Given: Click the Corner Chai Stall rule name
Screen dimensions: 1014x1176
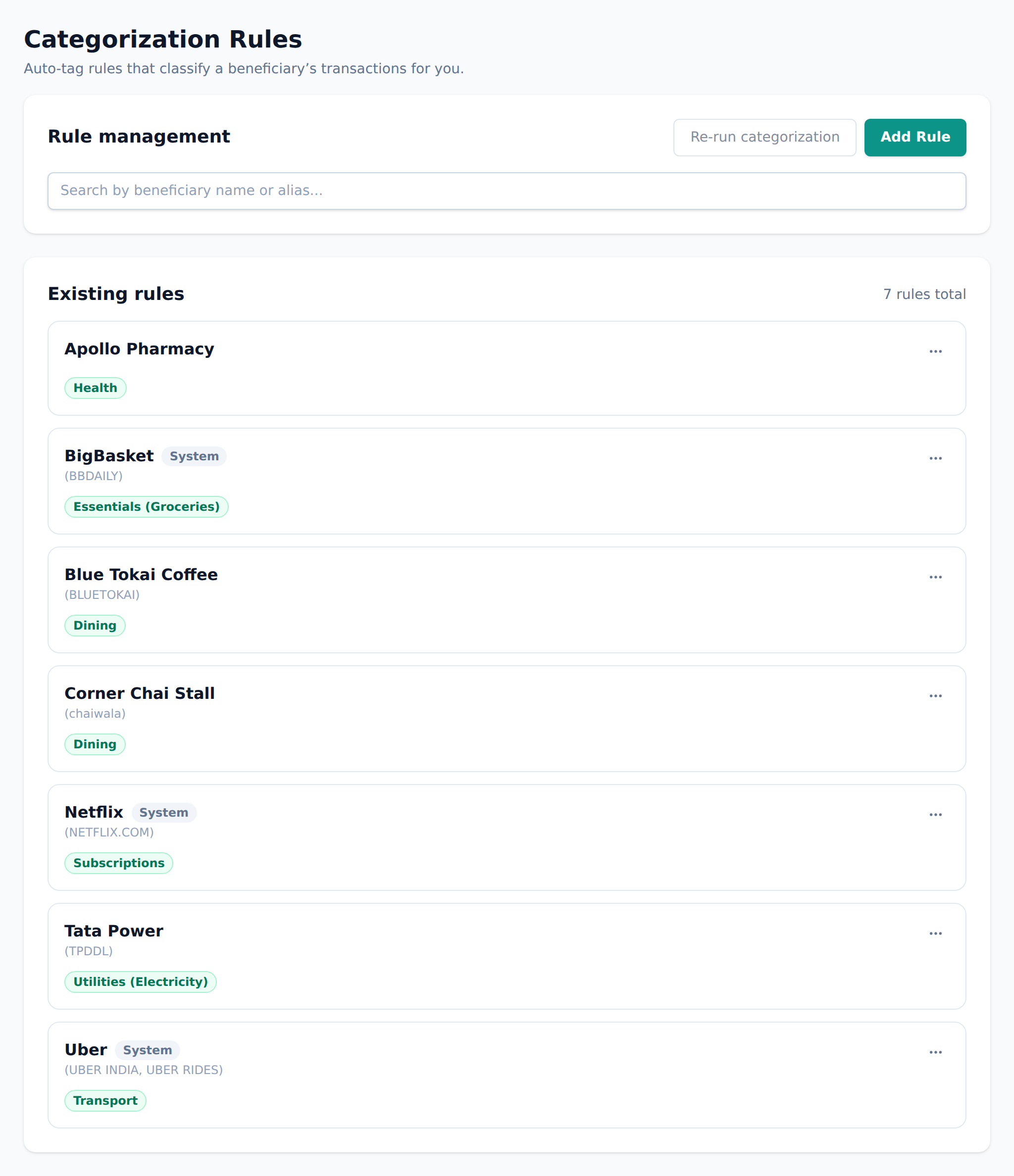Looking at the screenshot, I should click(140, 693).
